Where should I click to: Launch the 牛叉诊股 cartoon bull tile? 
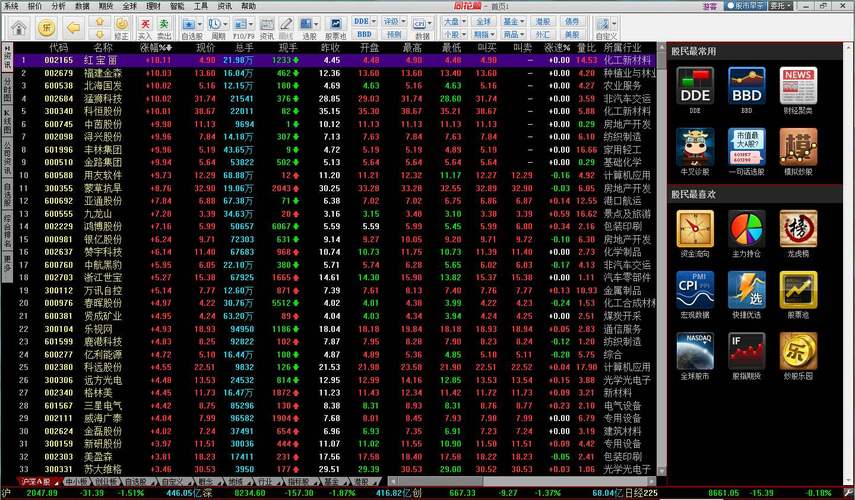[x=695, y=147]
